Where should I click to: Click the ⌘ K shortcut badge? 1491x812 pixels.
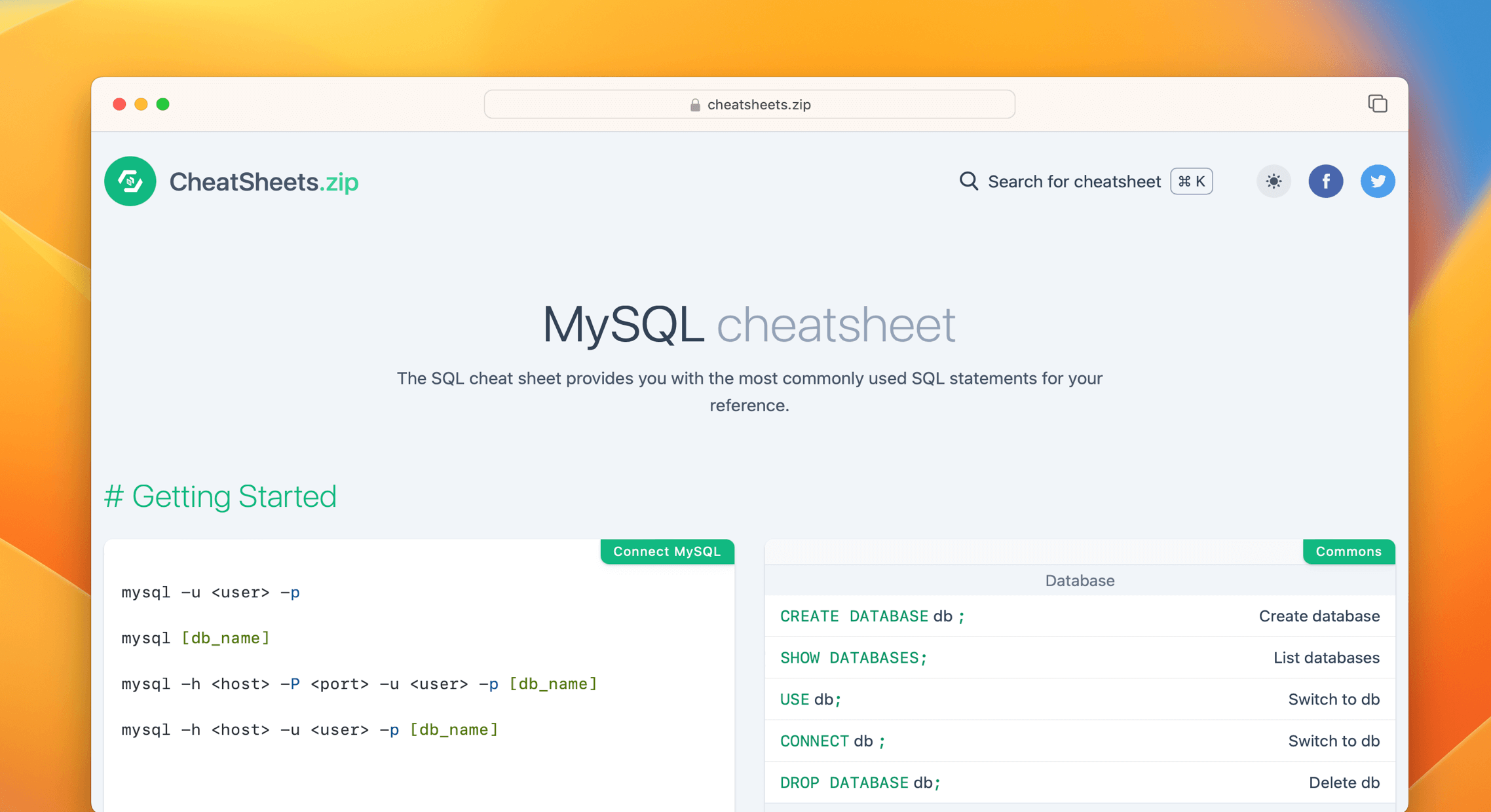point(1191,181)
